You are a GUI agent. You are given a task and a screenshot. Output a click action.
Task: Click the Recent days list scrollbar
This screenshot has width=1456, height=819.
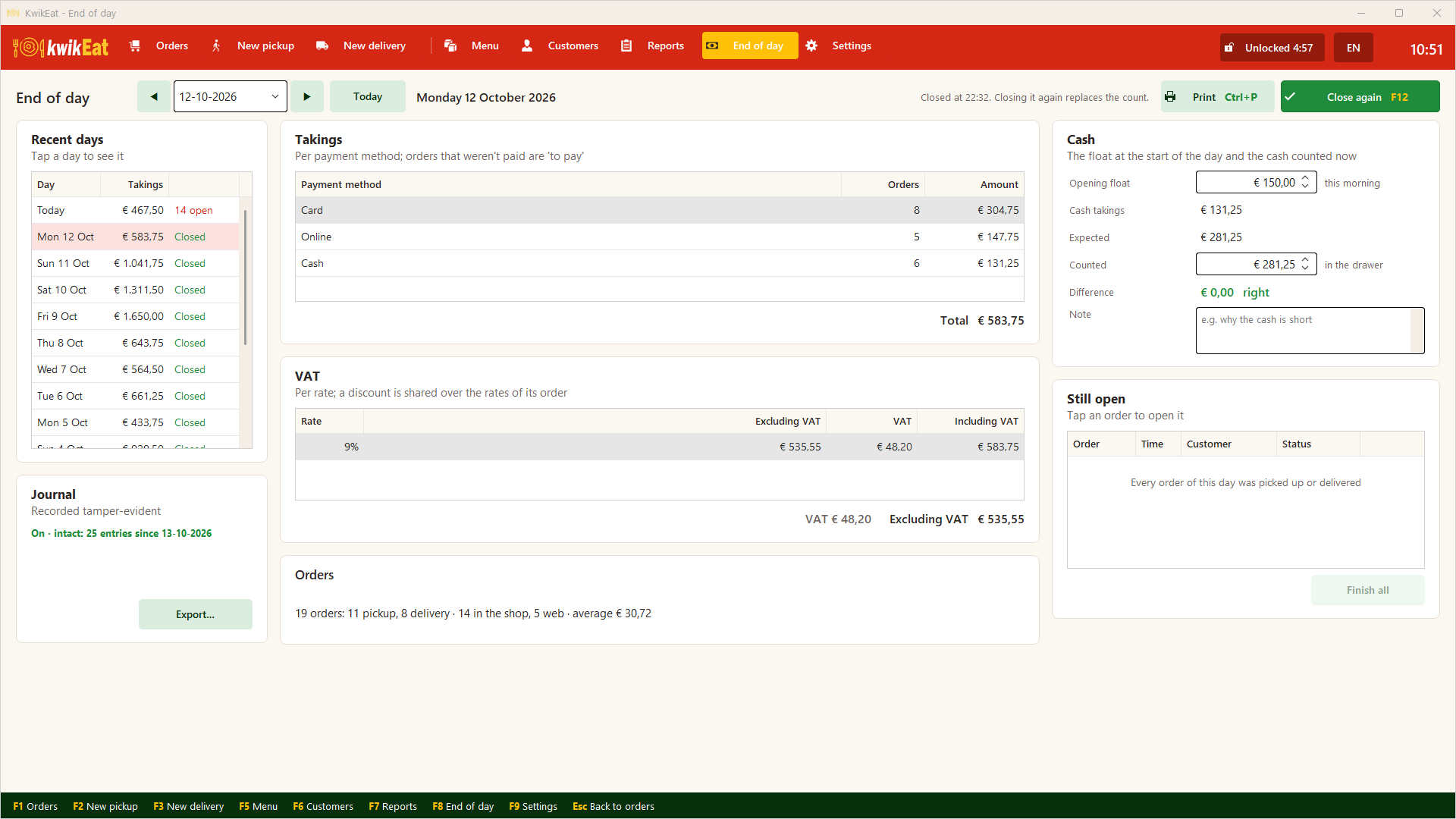pyautogui.click(x=246, y=277)
